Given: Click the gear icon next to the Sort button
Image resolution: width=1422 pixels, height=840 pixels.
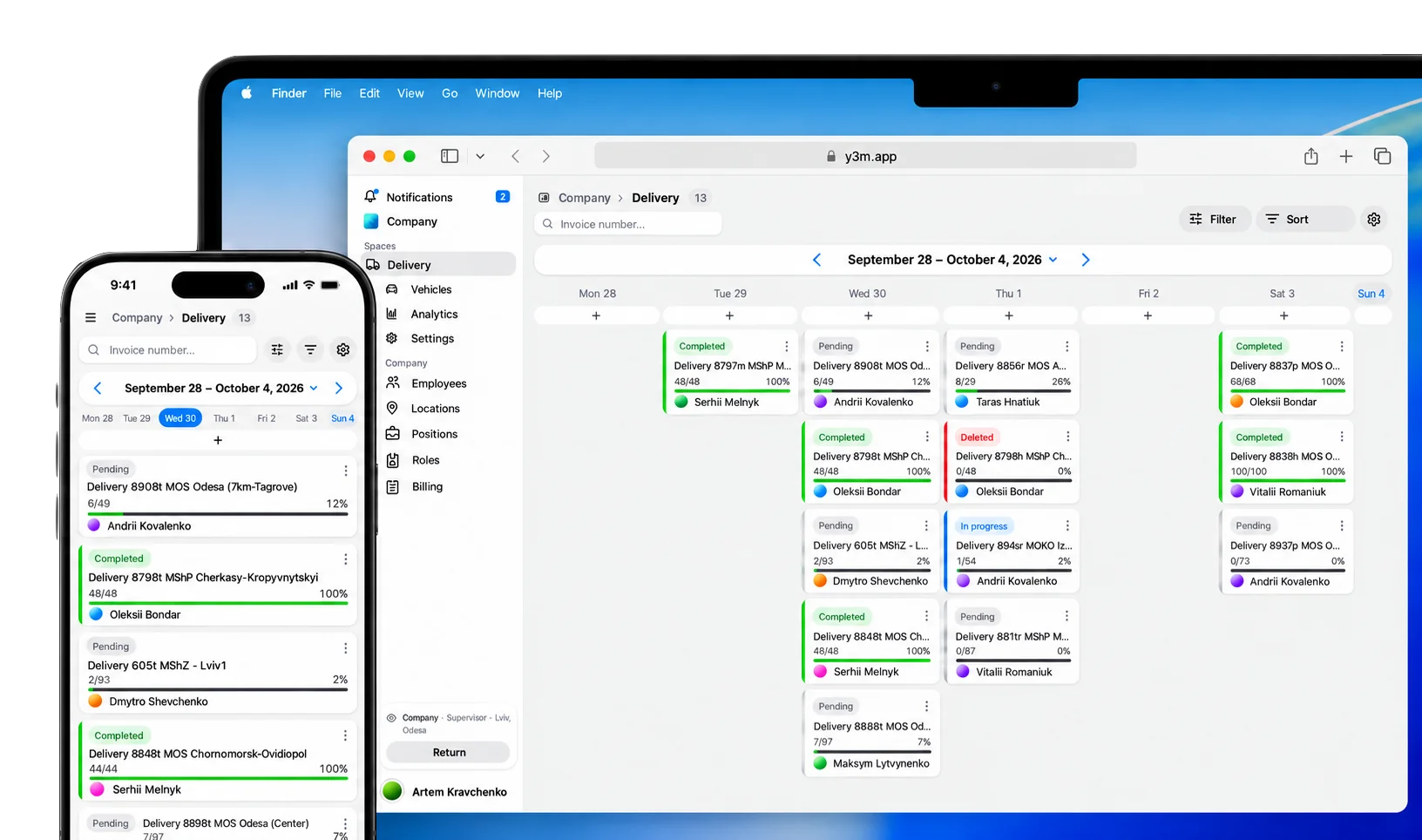Looking at the screenshot, I should tap(1374, 219).
